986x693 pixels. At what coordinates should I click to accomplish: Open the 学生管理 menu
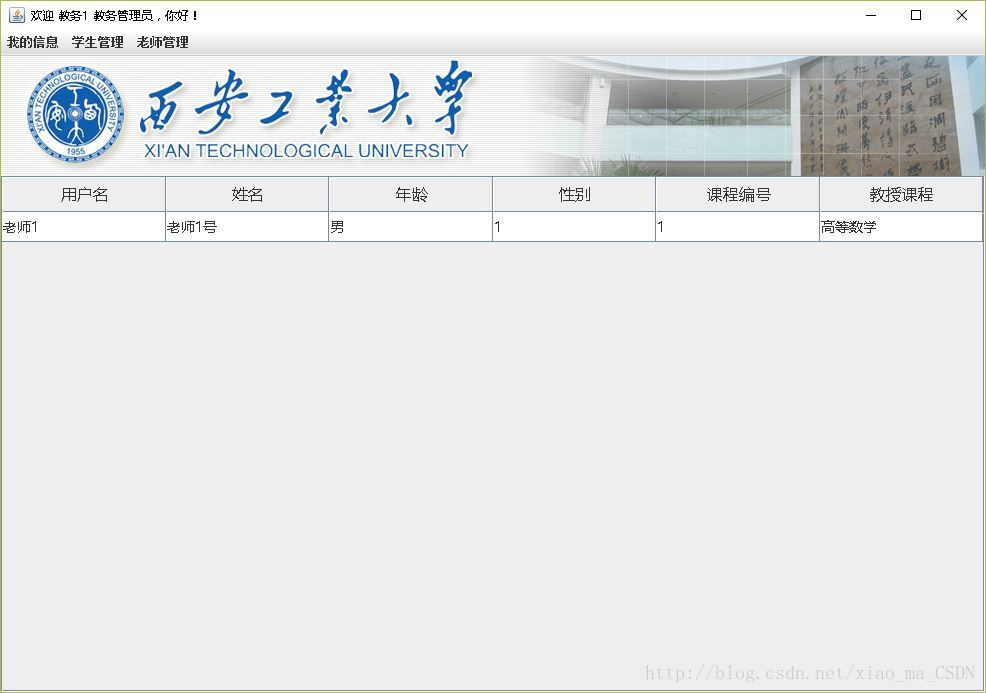(97, 42)
